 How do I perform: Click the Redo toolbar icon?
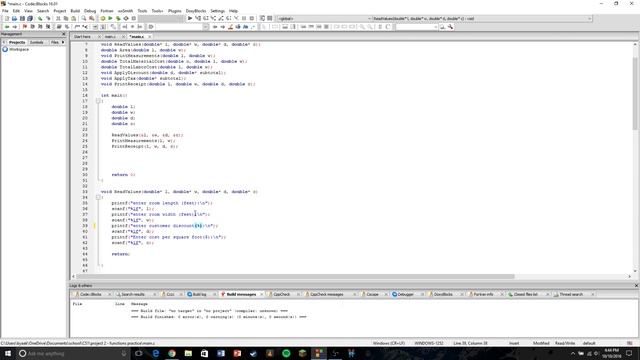pos(48,19)
